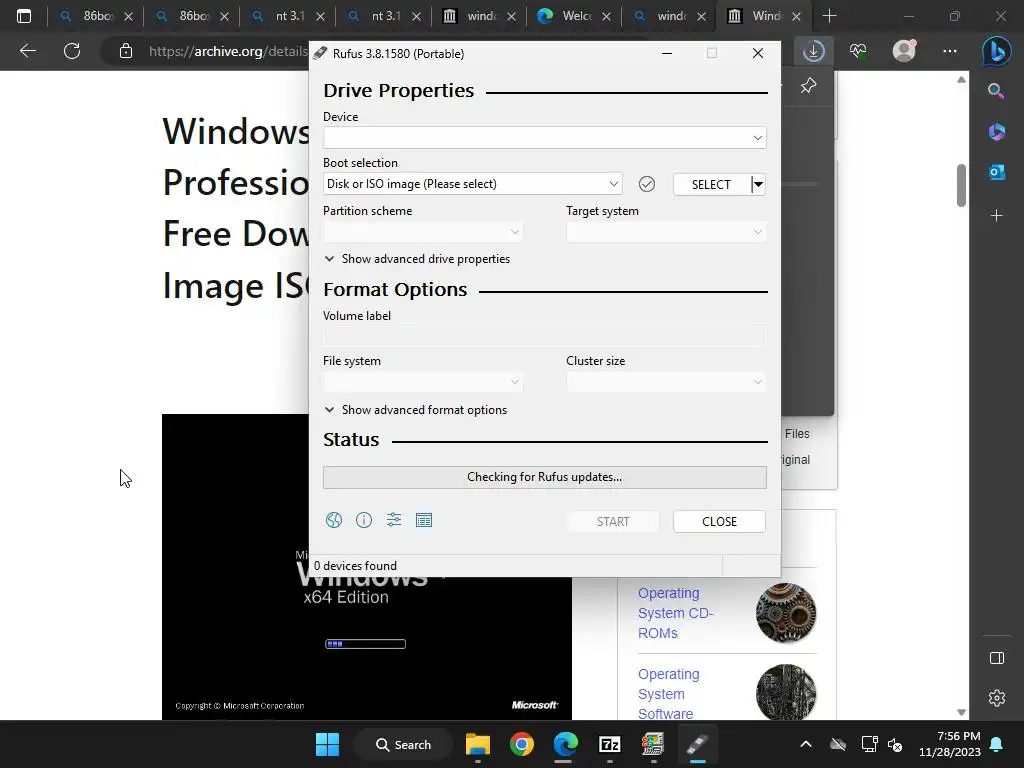Open Operating System CD-ROMs link

(x=676, y=613)
